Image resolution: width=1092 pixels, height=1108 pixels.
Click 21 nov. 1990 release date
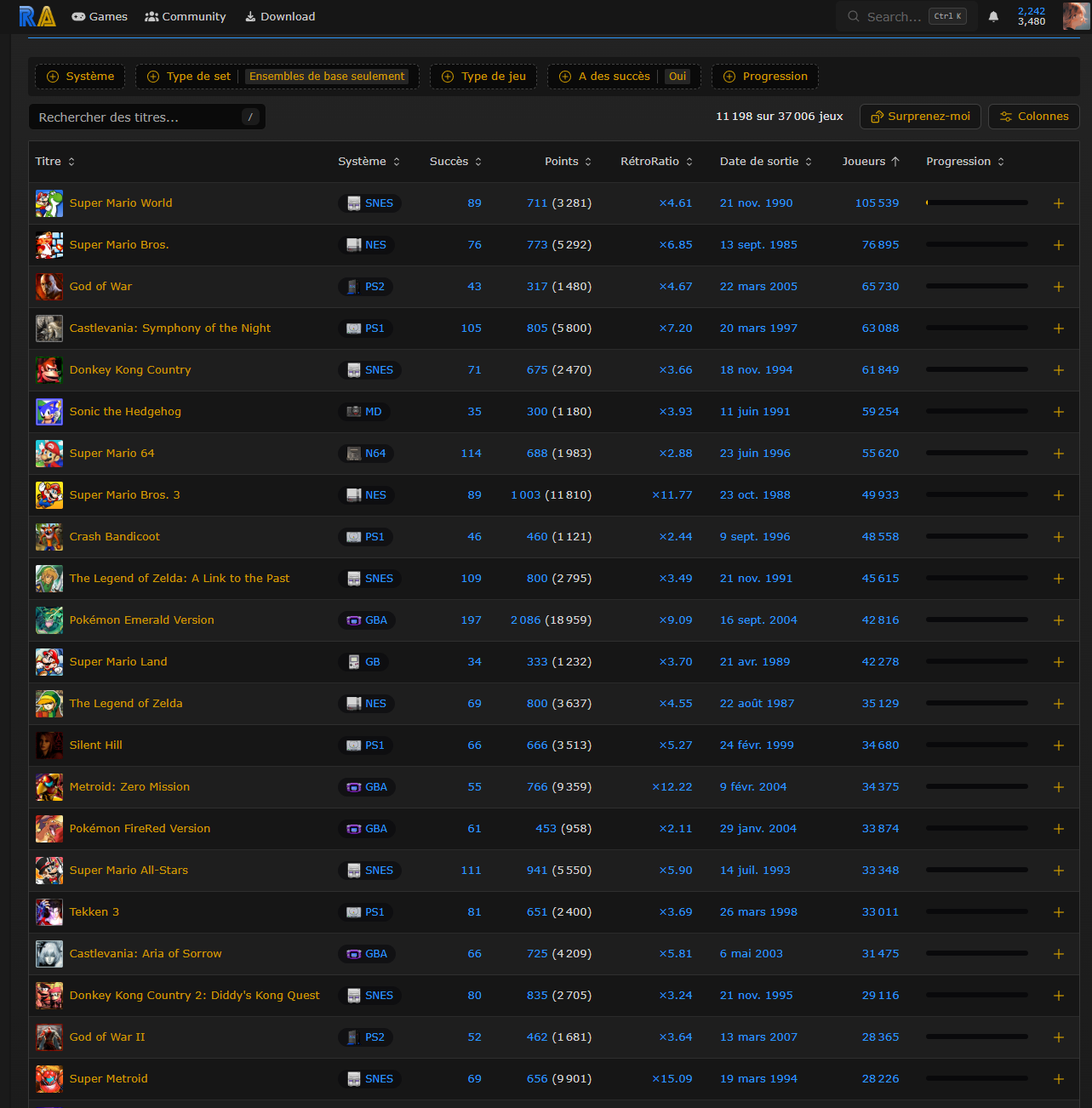pyautogui.click(x=756, y=203)
